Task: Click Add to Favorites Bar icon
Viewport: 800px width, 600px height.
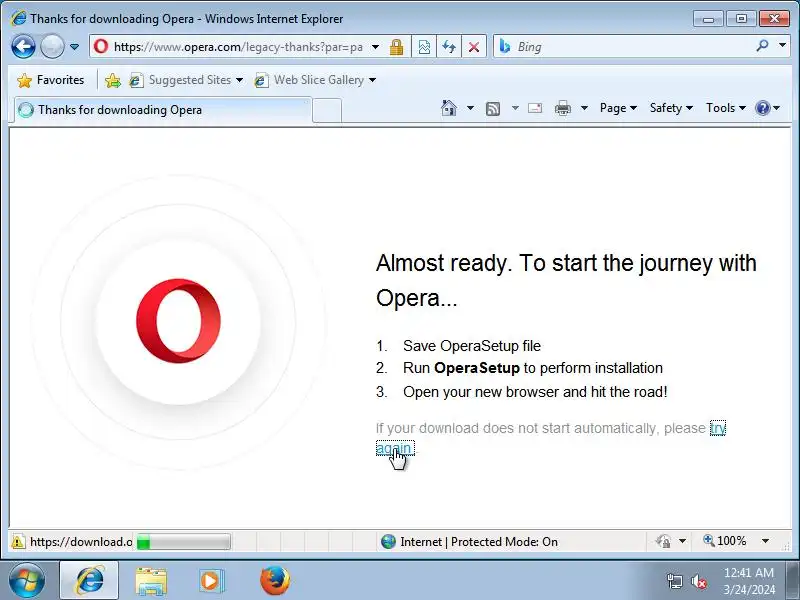Action: 113,80
